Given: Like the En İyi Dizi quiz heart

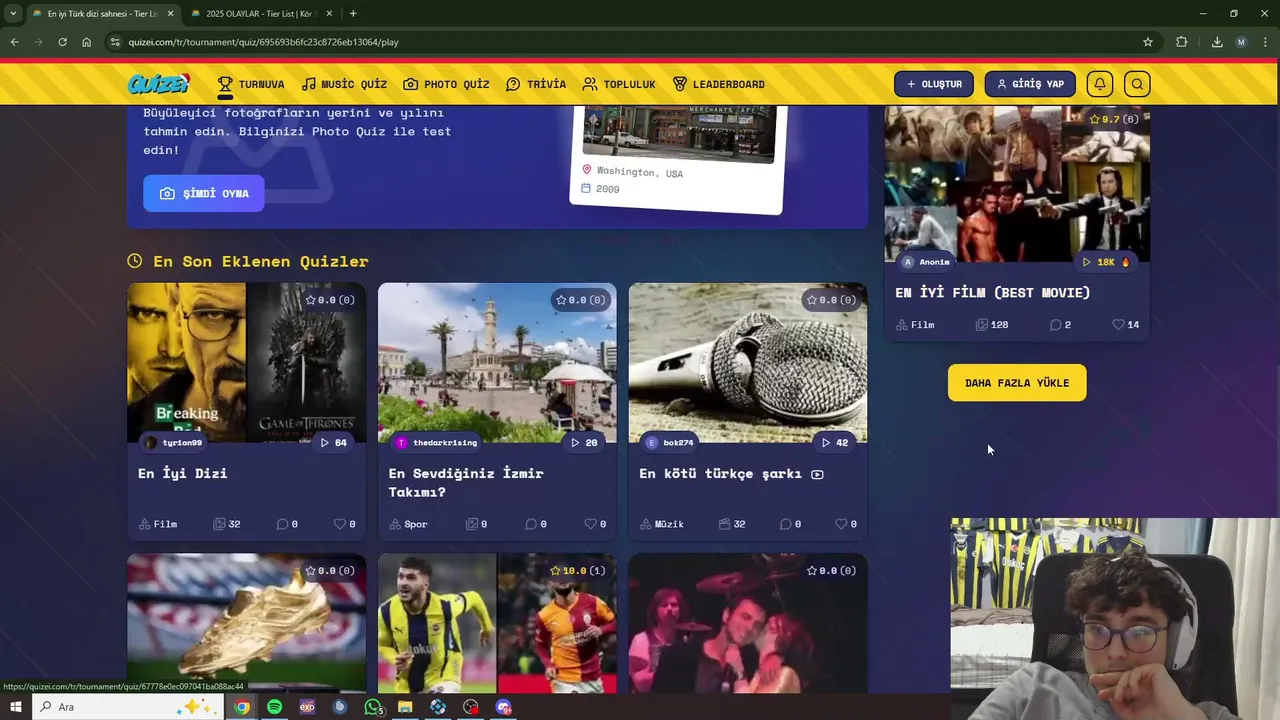Looking at the screenshot, I should tap(339, 524).
